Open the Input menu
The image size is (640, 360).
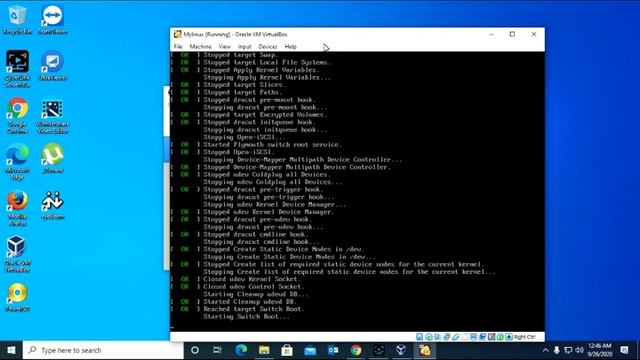244,47
